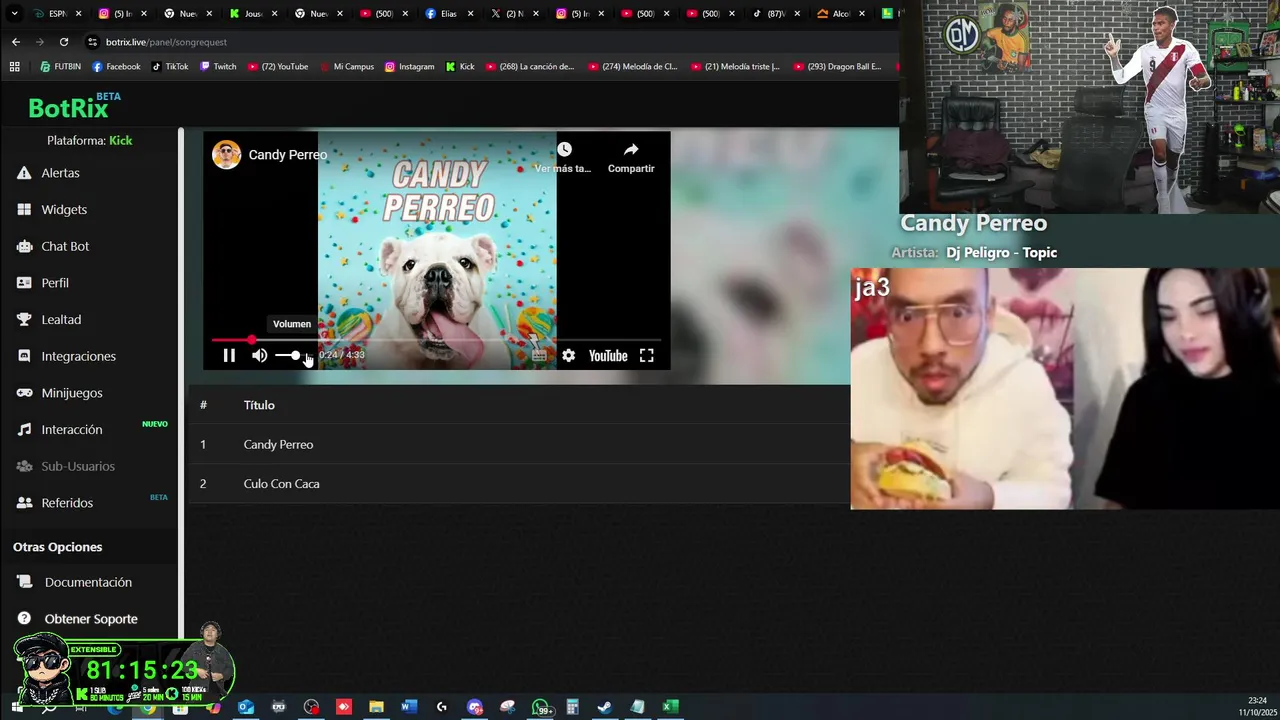Open WhatsApp from the taskbar
The image size is (1280, 720).
[x=541, y=707]
